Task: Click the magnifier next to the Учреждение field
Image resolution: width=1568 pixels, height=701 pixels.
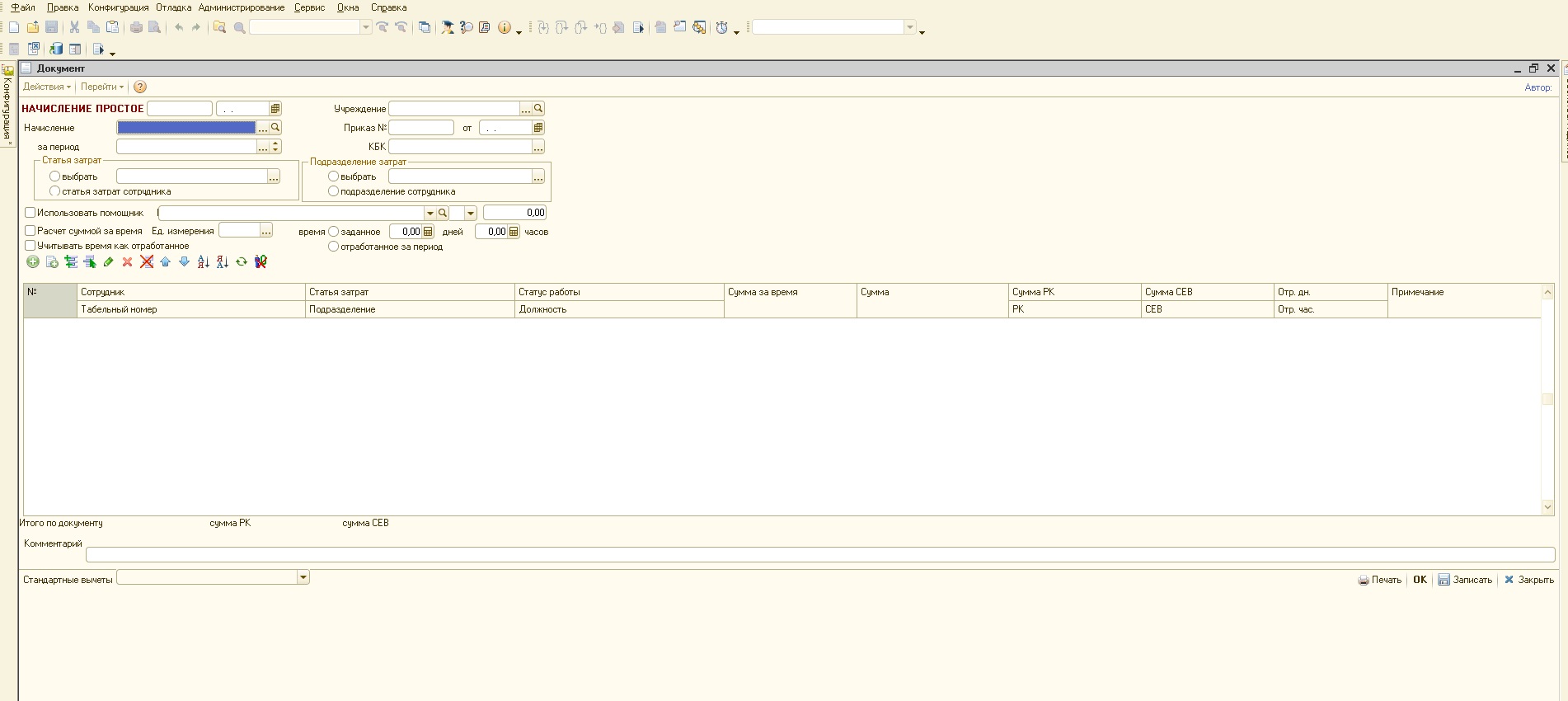Action: 538,108
